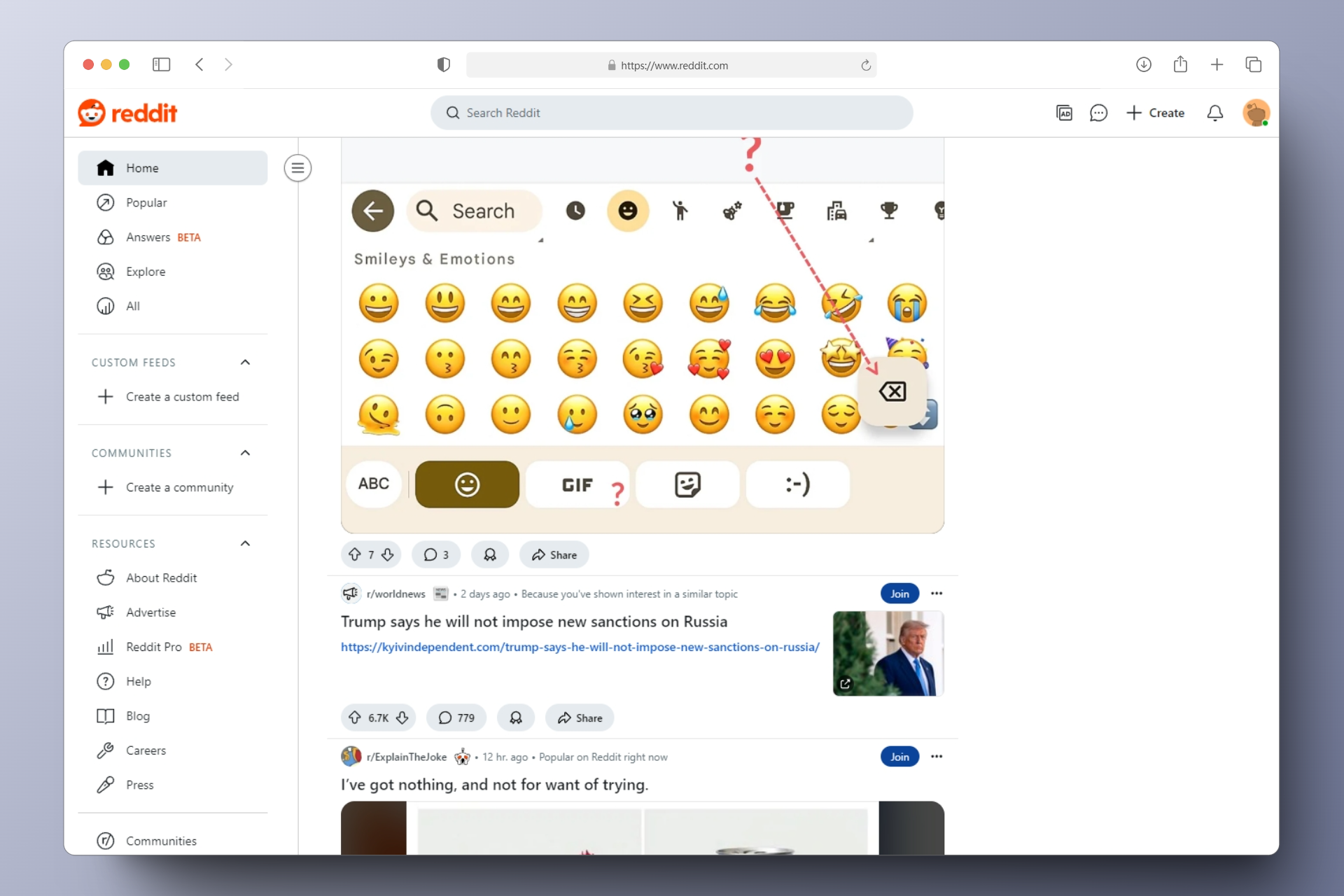The image size is (1344, 896).
Task: Open the Communities directory link
Action: pos(173,841)
